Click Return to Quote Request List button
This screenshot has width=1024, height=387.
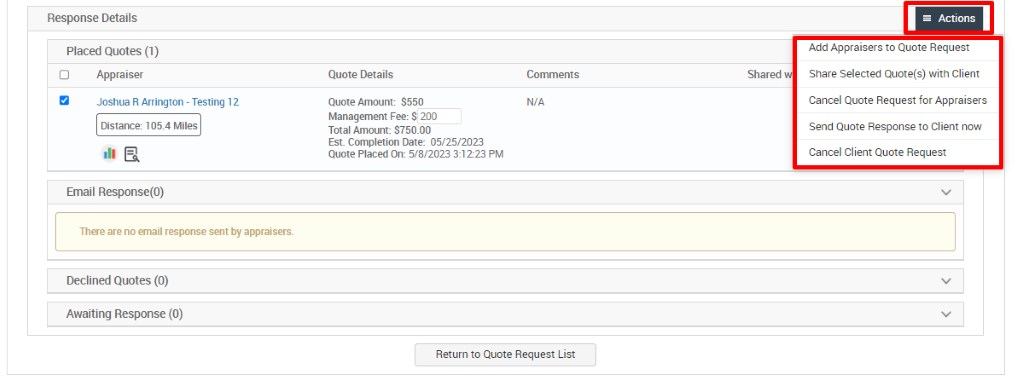point(505,354)
